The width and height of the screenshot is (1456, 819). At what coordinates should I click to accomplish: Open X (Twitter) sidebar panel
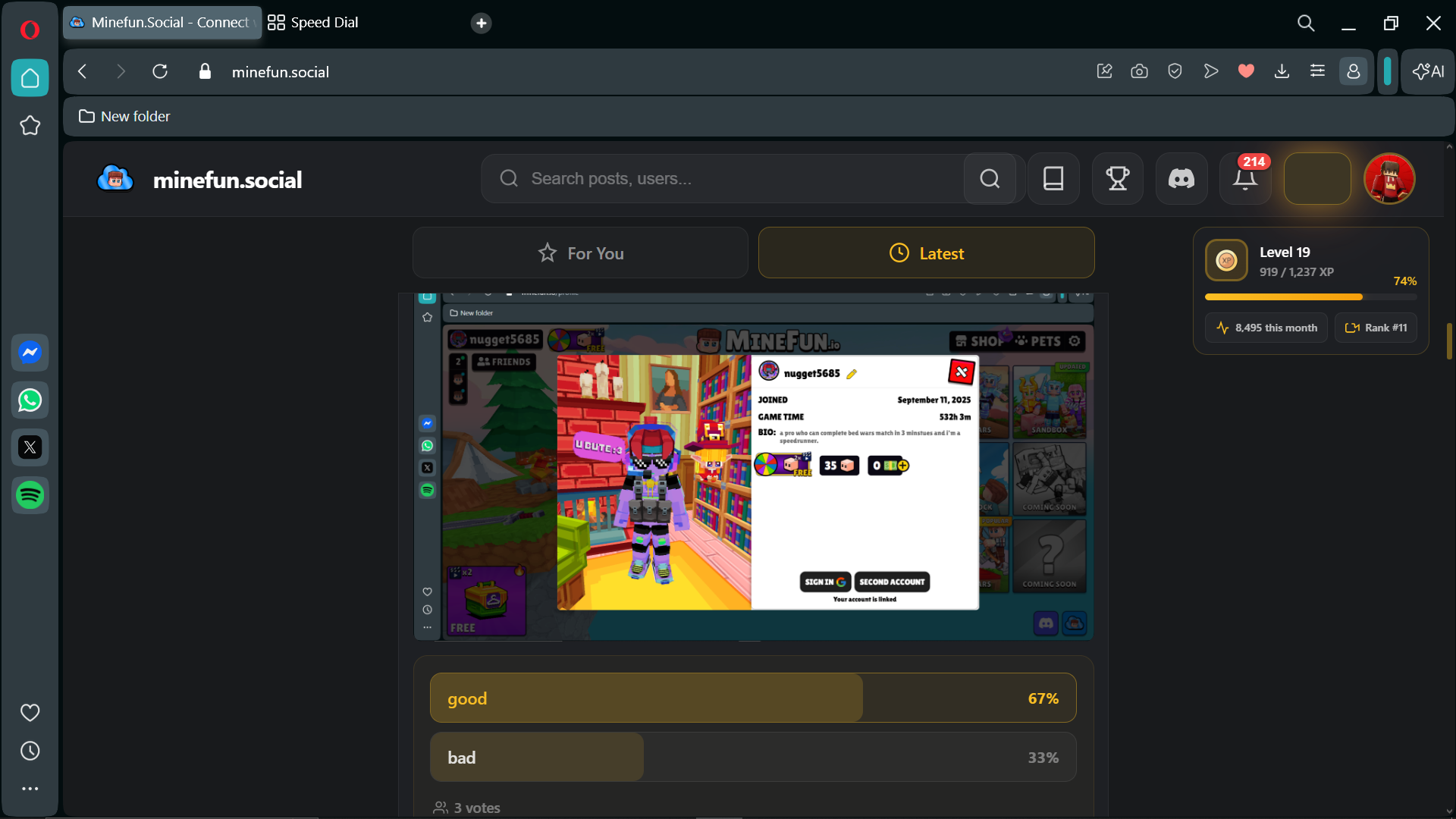coord(30,448)
